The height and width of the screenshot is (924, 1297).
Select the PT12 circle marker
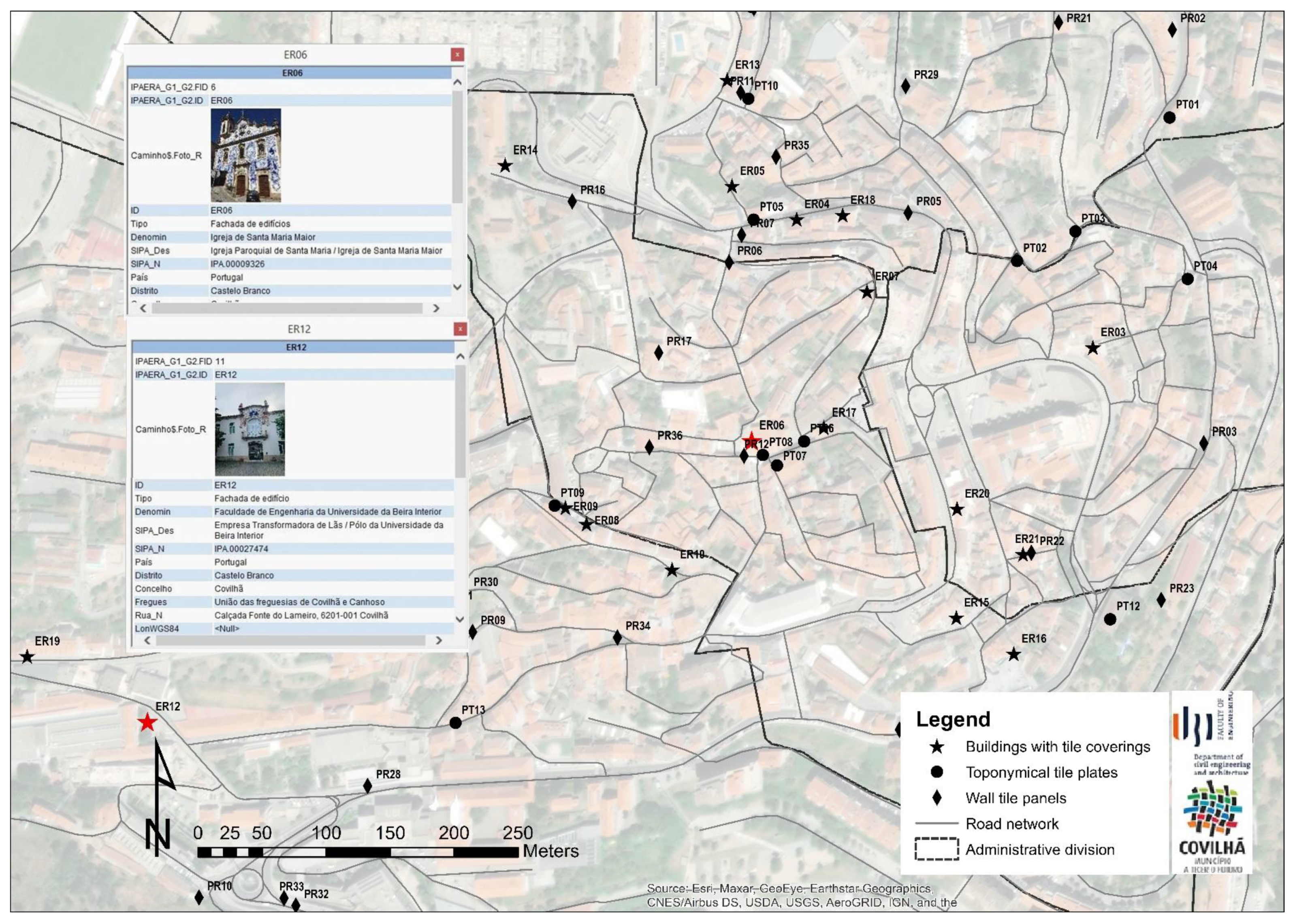1110,619
